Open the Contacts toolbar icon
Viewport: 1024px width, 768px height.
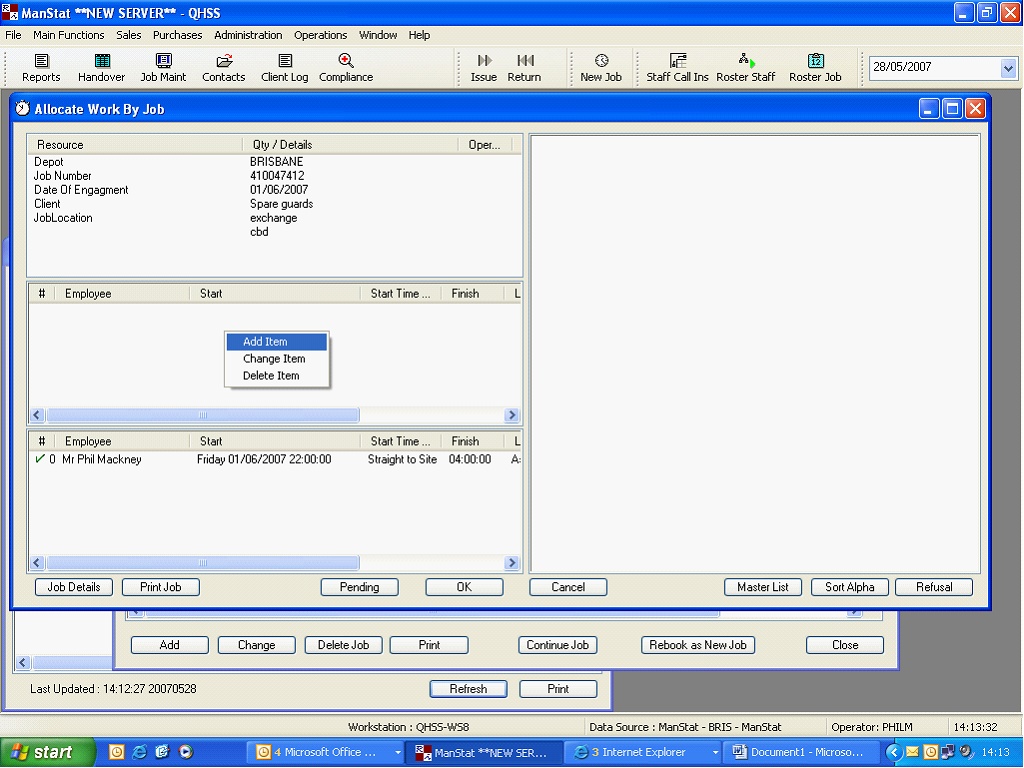223,62
